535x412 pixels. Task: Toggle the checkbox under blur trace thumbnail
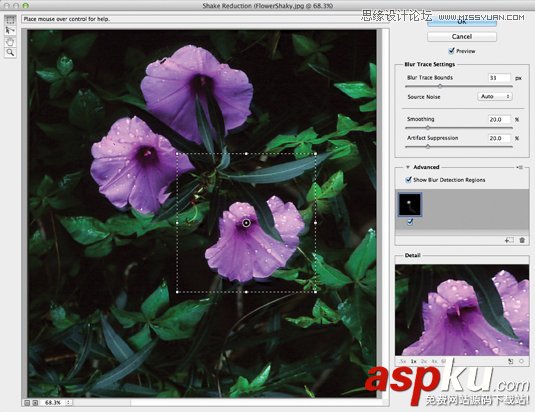tap(410, 222)
